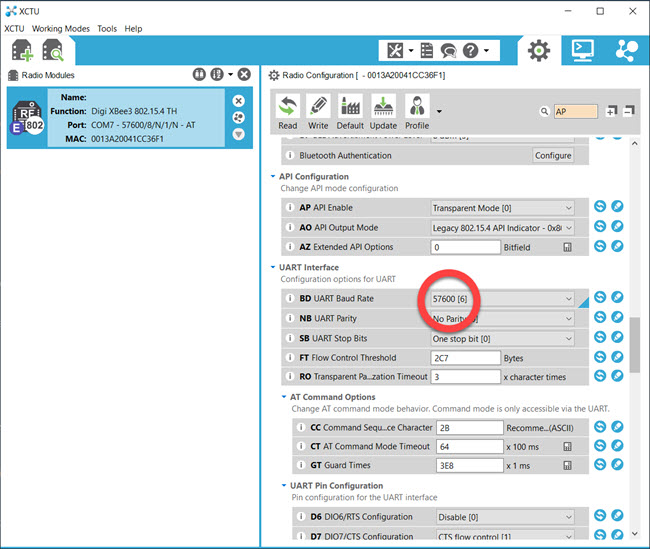Click the Read settings icon

coord(288,112)
